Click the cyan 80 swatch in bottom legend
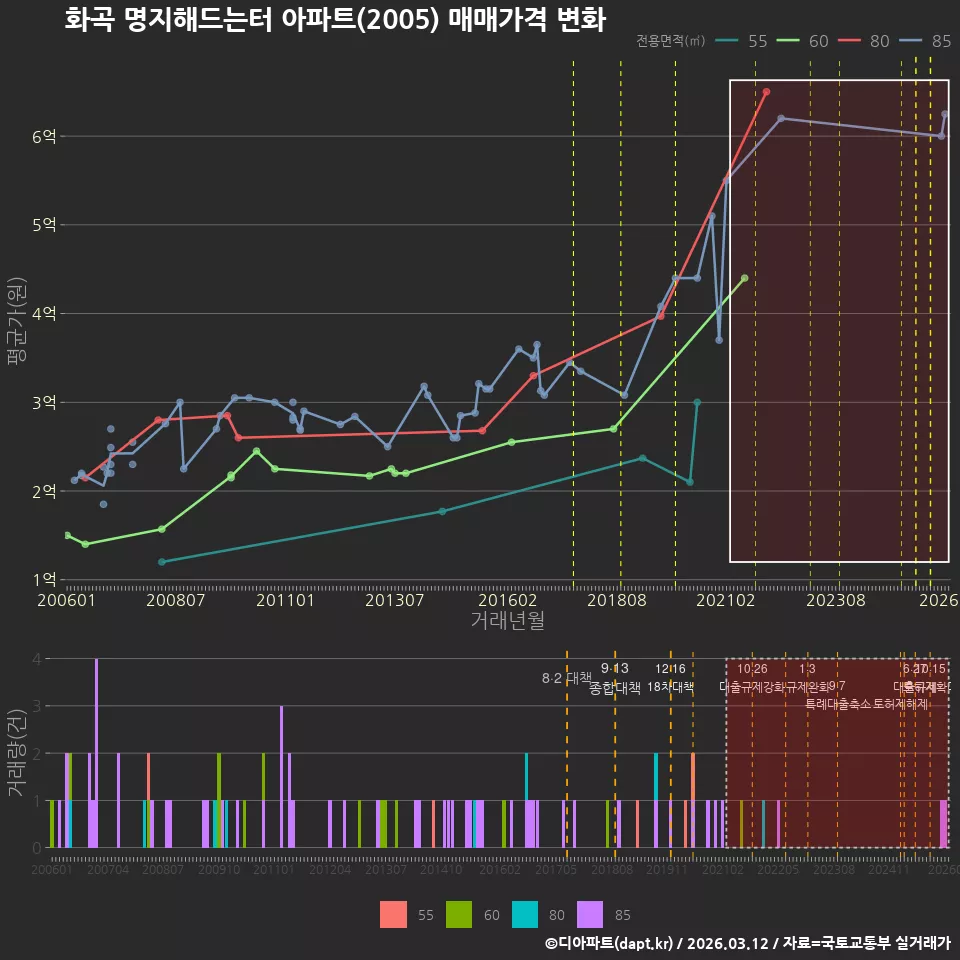 coord(525,914)
